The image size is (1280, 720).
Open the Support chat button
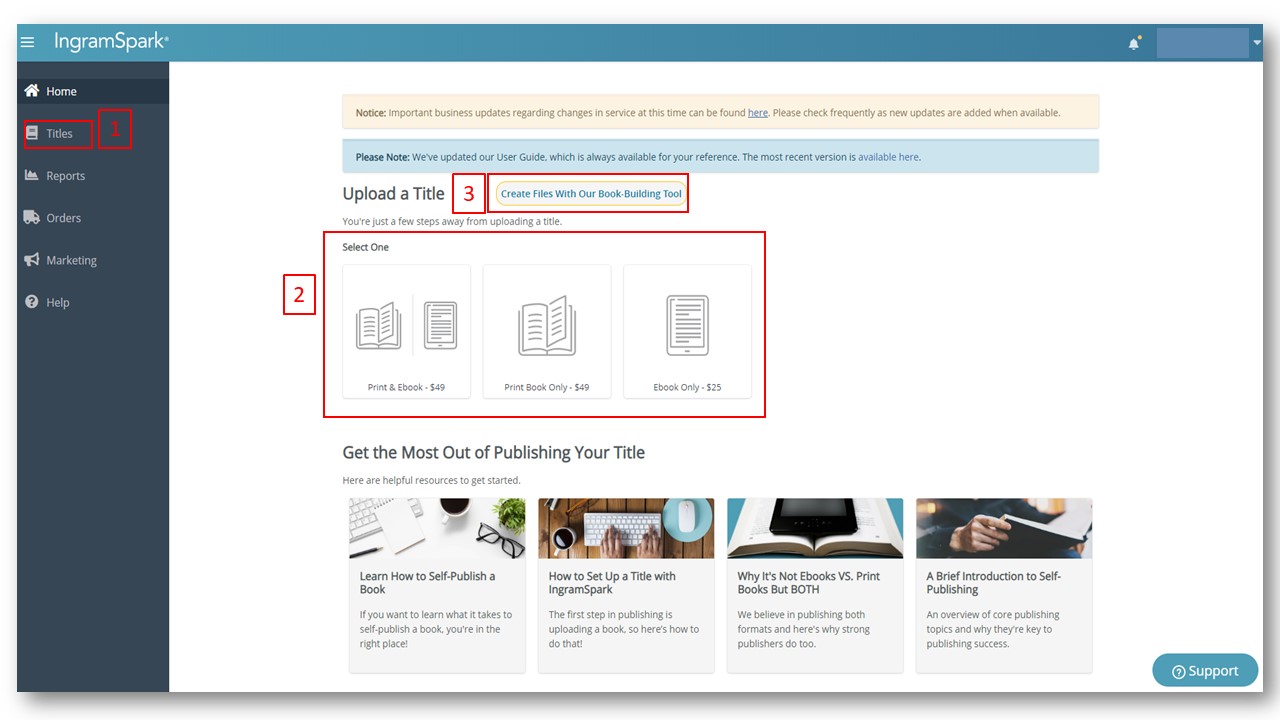coord(1205,670)
